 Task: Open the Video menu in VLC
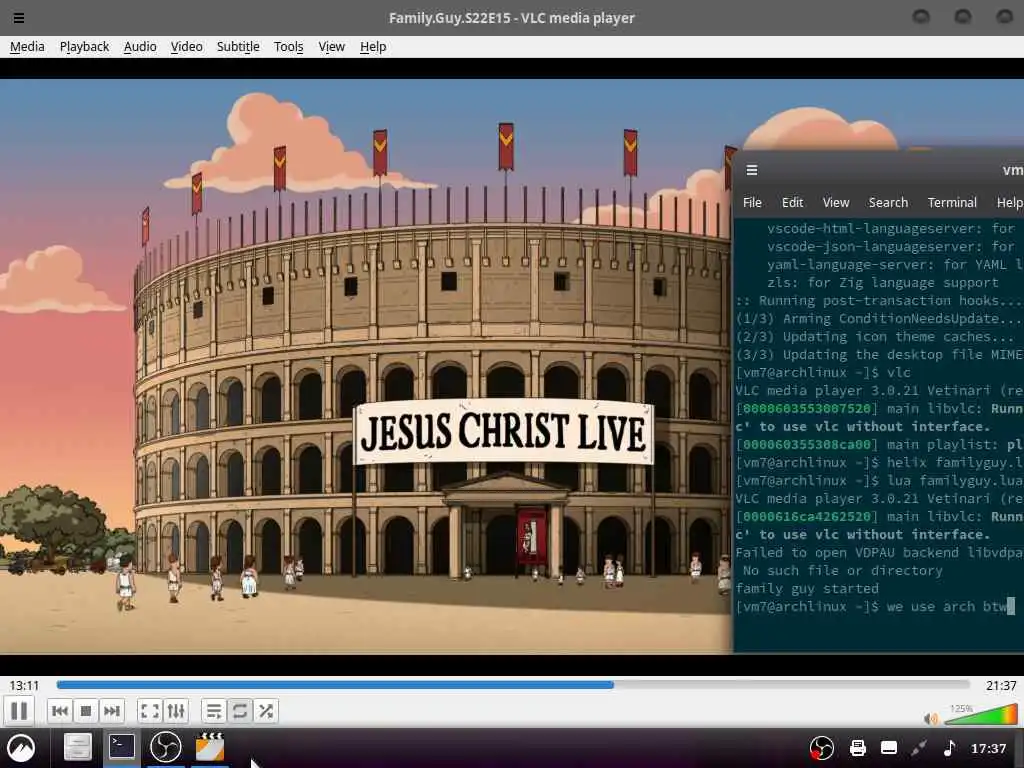(186, 46)
